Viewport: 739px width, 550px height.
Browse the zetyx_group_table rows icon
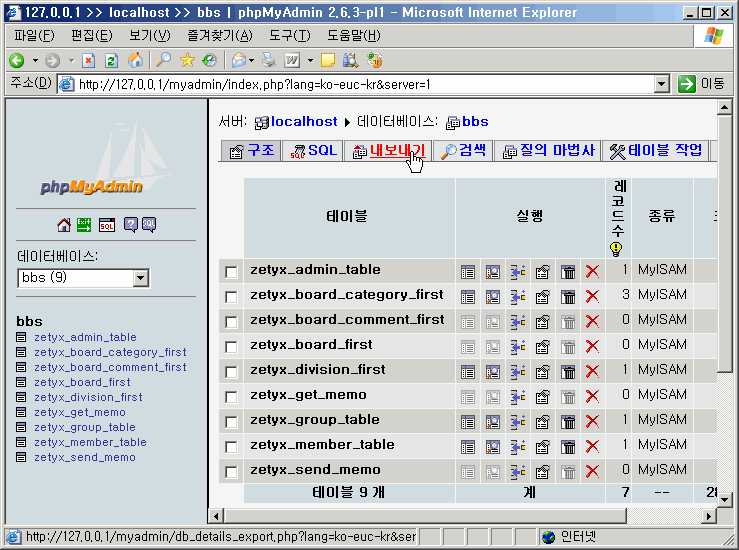(468, 422)
